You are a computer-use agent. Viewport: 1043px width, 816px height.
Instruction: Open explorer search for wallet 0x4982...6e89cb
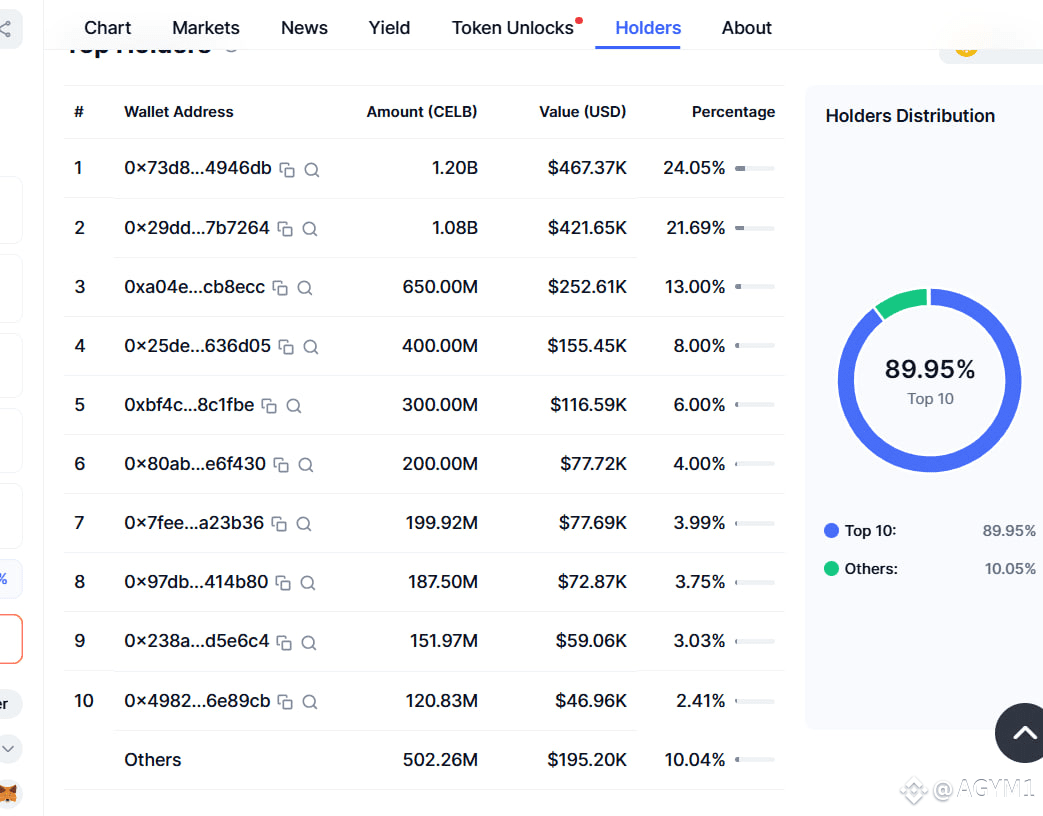click(x=309, y=702)
